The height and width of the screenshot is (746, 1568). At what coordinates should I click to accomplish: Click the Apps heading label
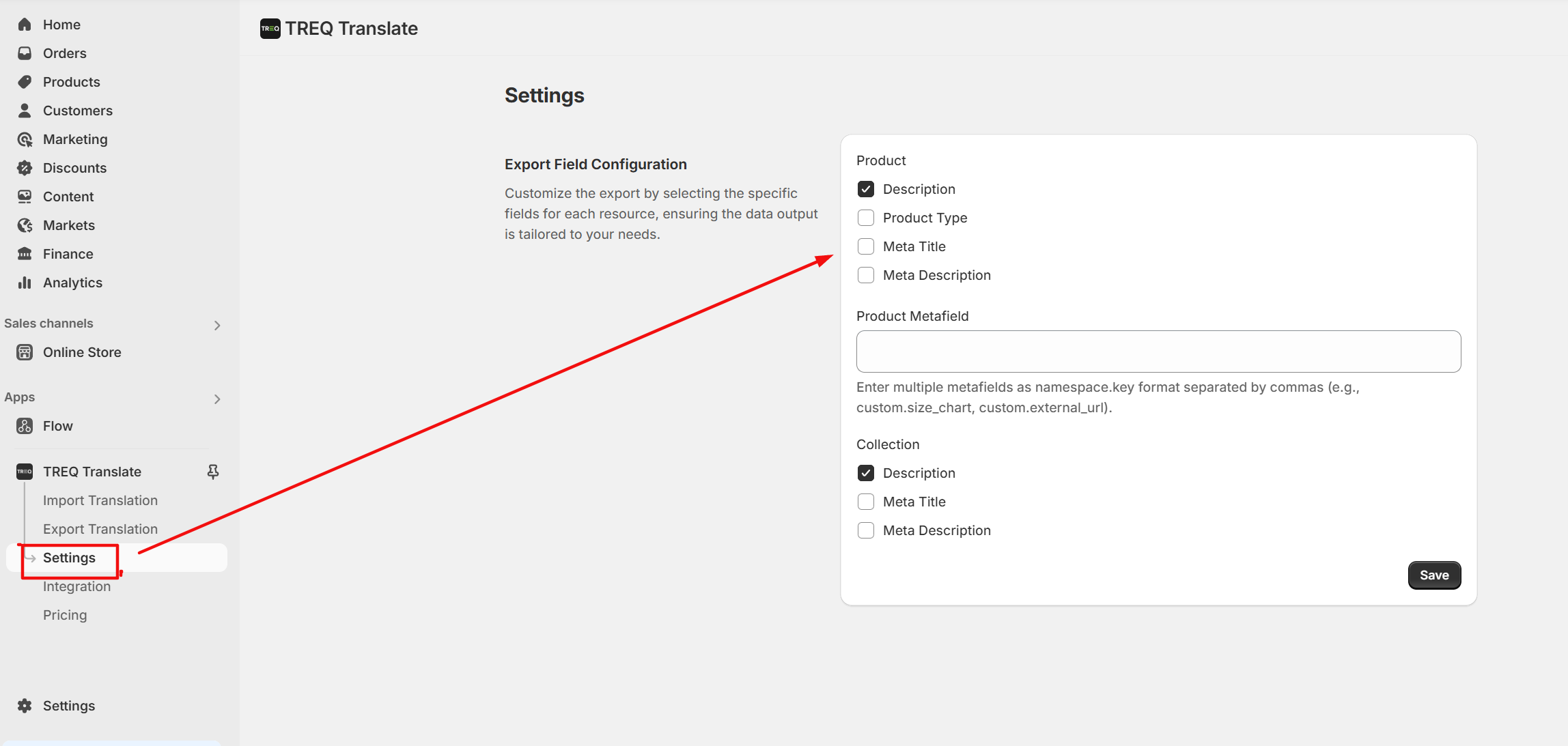click(x=19, y=397)
